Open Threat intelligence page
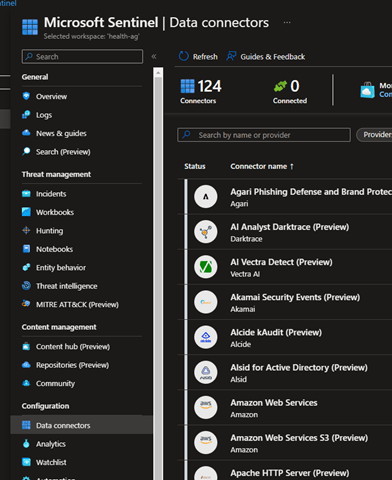Image resolution: width=392 pixels, height=480 pixels. pyautogui.click(x=67, y=286)
